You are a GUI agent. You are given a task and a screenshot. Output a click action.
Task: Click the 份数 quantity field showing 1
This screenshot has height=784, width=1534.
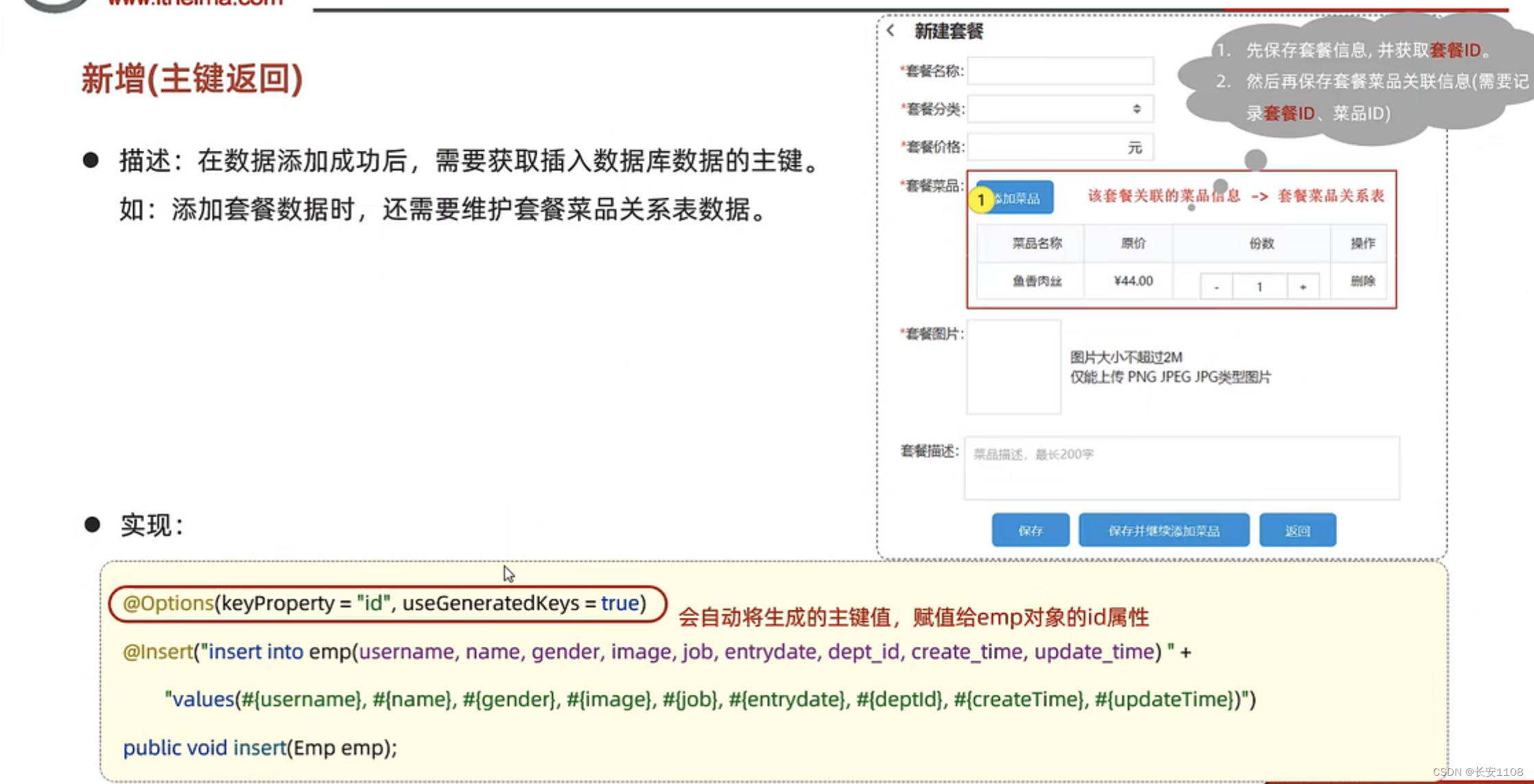pos(1260,286)
